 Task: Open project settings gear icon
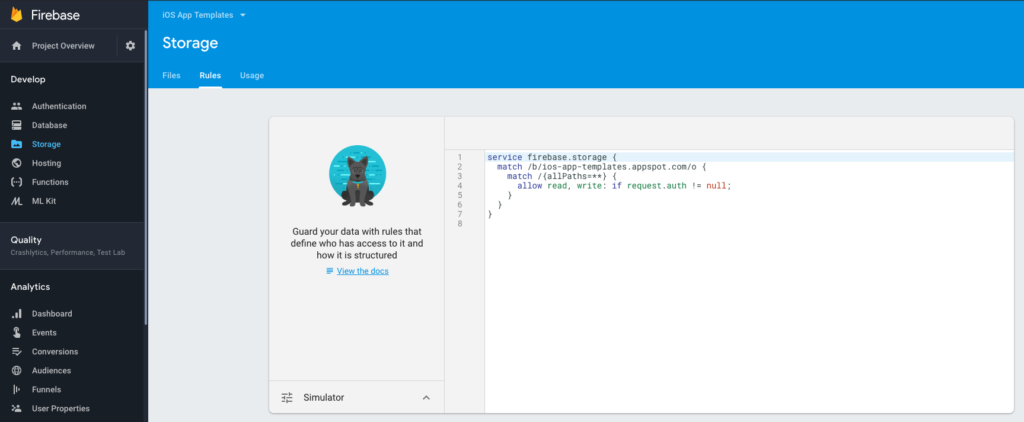click(130, 46)
